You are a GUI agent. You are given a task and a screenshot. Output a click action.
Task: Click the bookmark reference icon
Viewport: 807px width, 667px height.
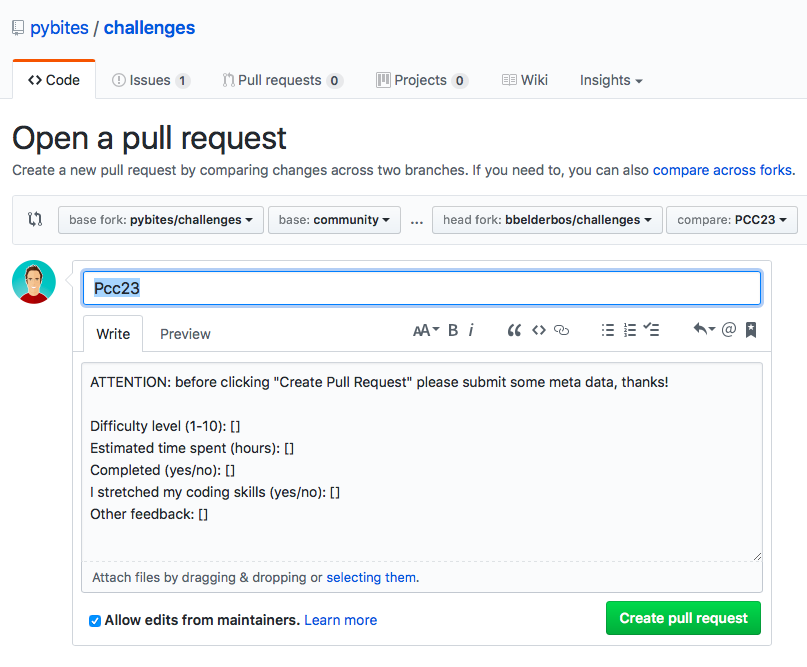click(751, 330)
